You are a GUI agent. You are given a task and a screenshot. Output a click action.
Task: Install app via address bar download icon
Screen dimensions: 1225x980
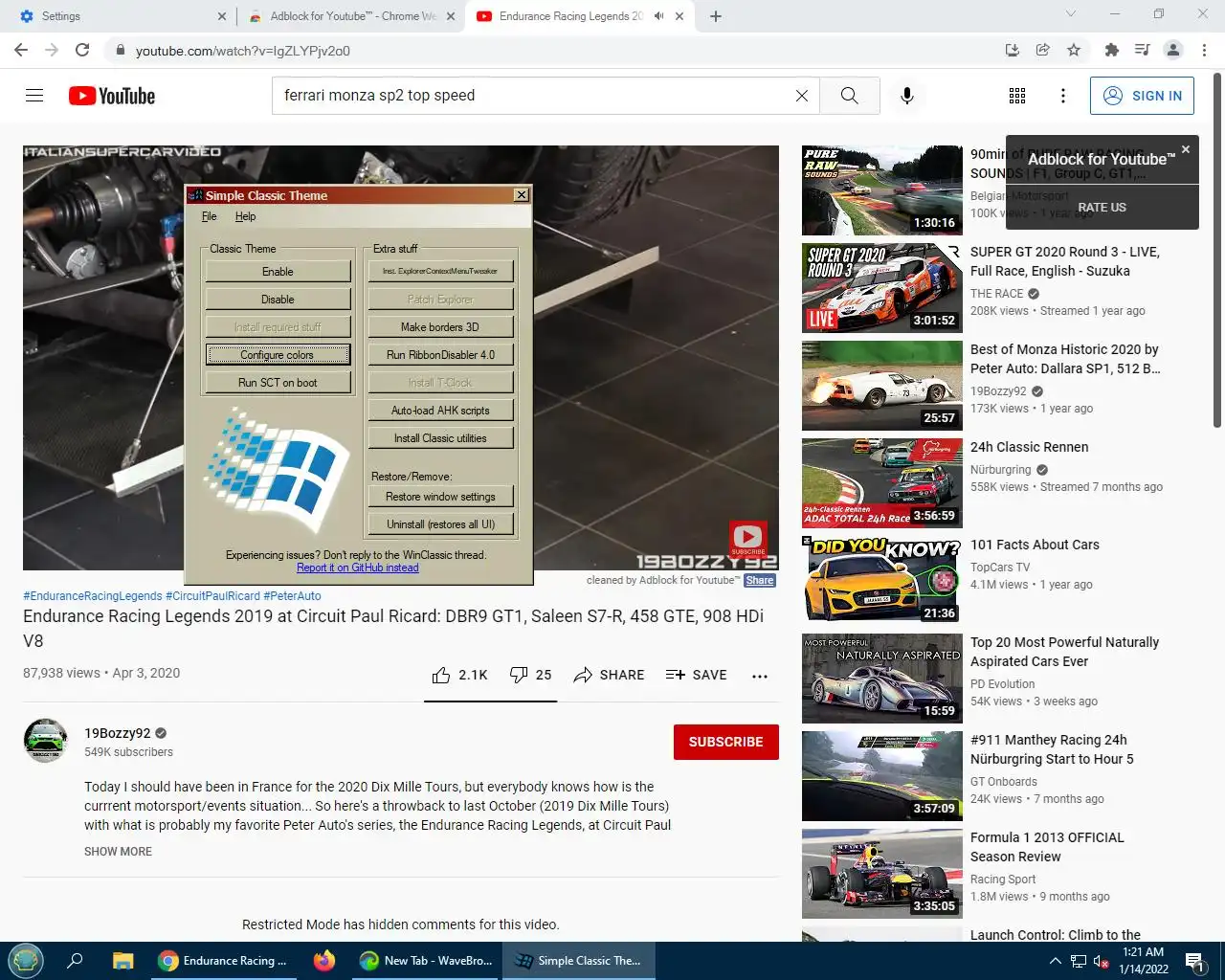[x=1013, y=51]
